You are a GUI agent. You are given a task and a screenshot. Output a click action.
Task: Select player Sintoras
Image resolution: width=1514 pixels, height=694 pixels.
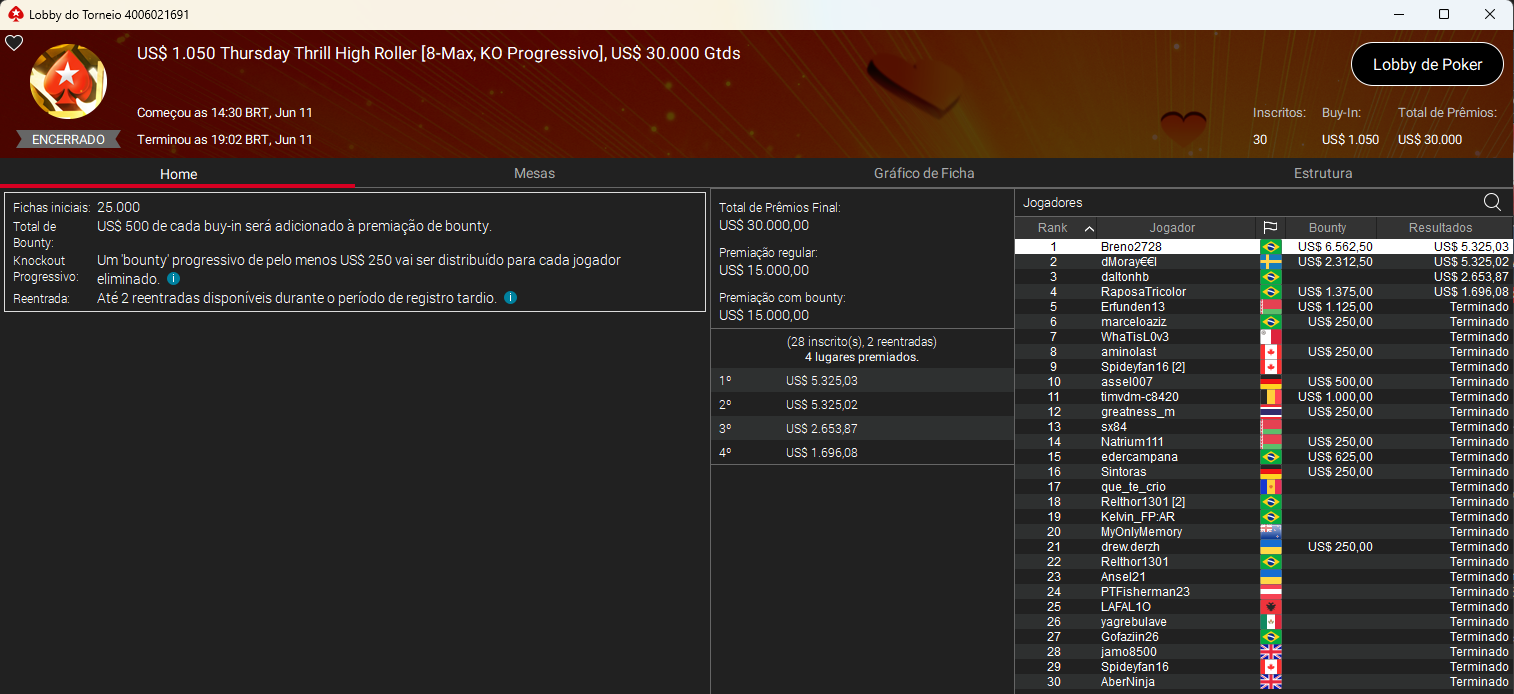pyautogui.click(x=1263, y=471)
